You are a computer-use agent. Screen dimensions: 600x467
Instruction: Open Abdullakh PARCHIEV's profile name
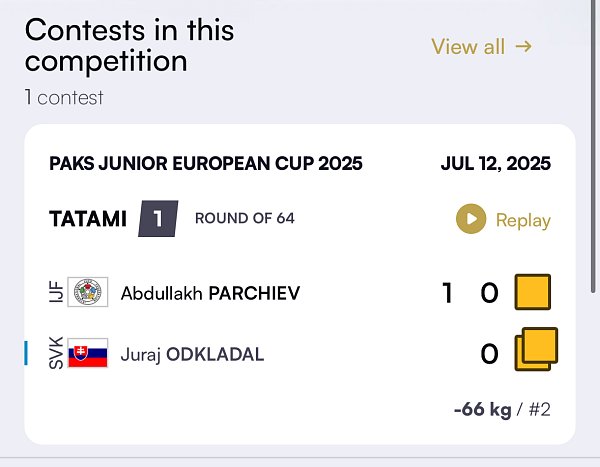(210, 293)
